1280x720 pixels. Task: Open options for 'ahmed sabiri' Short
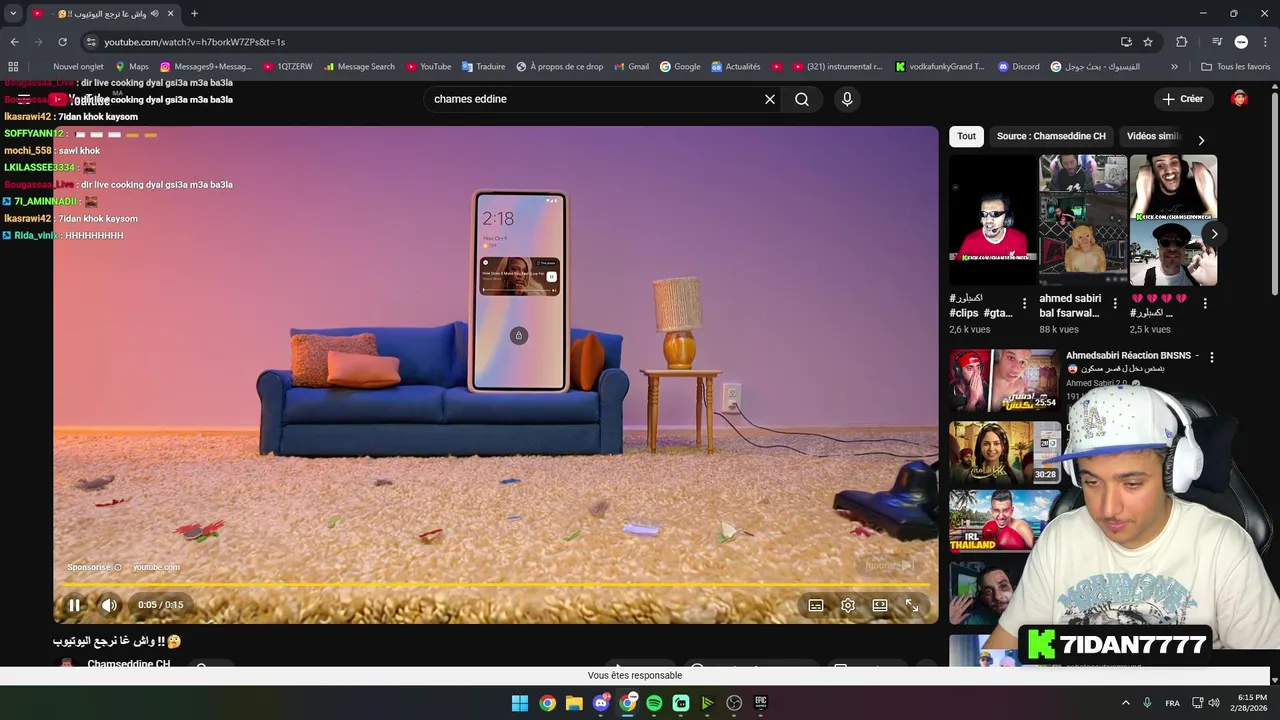click(x=1115, y=303)
